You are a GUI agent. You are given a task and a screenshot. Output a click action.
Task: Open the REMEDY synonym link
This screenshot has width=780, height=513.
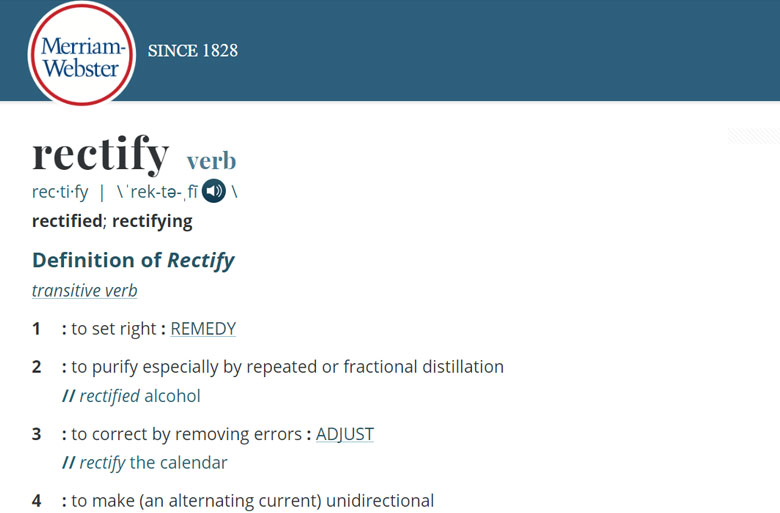click(x=203, y=329)
